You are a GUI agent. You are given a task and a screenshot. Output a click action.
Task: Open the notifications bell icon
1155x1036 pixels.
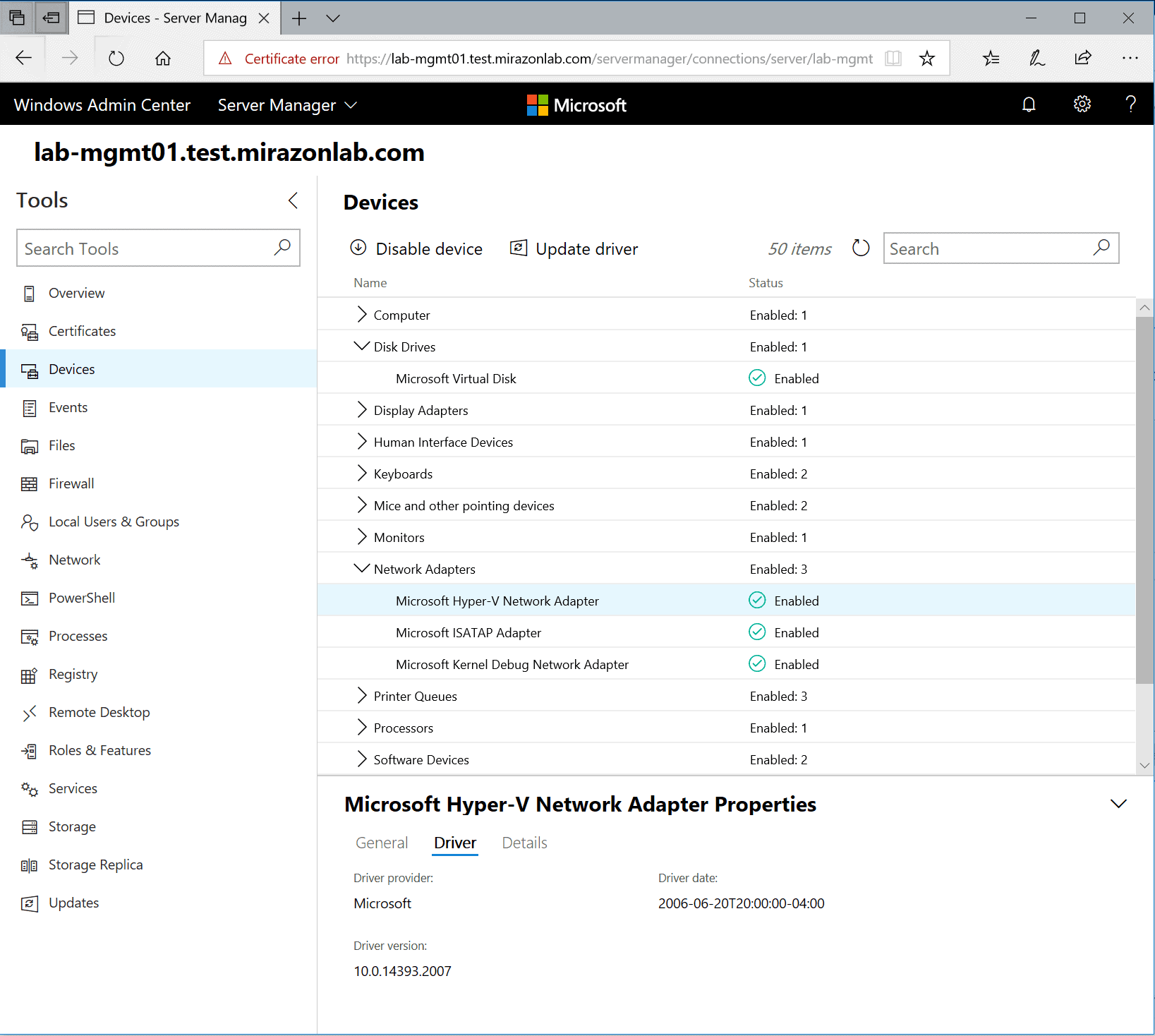tap(1029, 104)
